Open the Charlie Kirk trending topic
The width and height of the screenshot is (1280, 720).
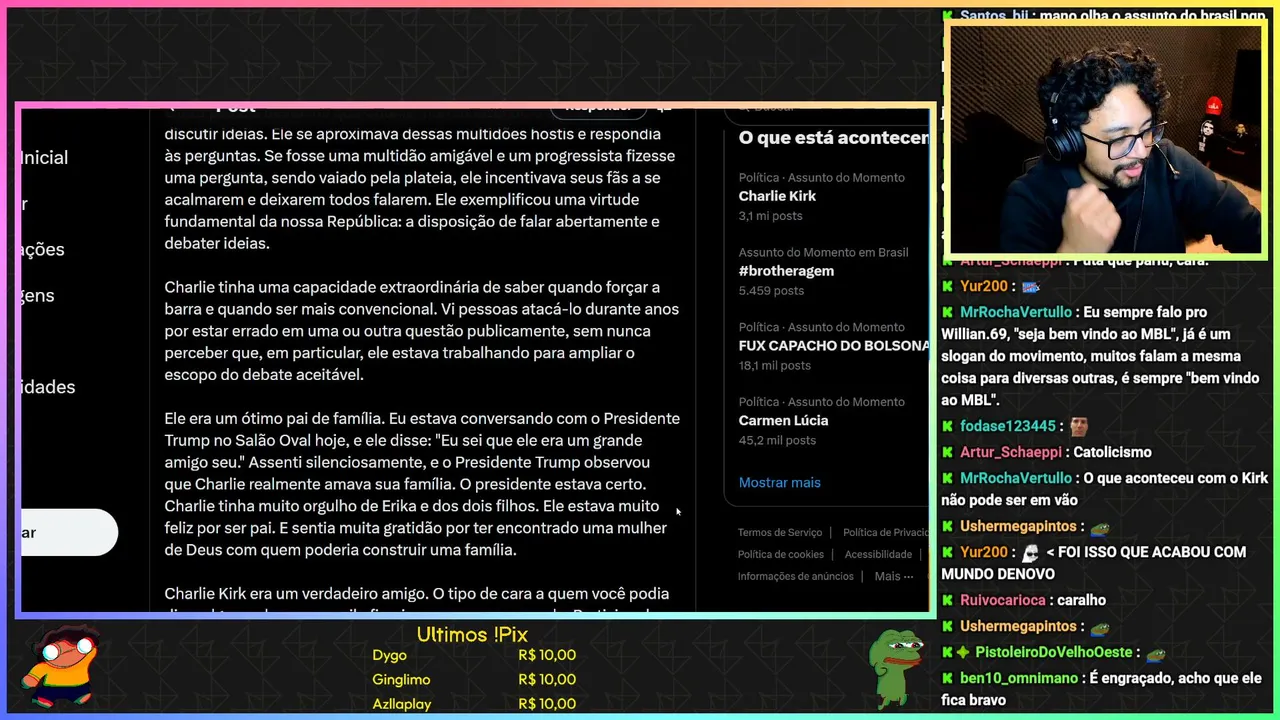point(777,196)
